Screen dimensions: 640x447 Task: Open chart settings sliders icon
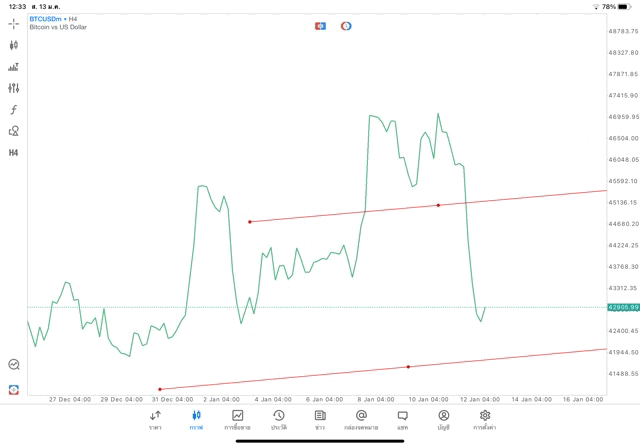[x=14, y=88]
